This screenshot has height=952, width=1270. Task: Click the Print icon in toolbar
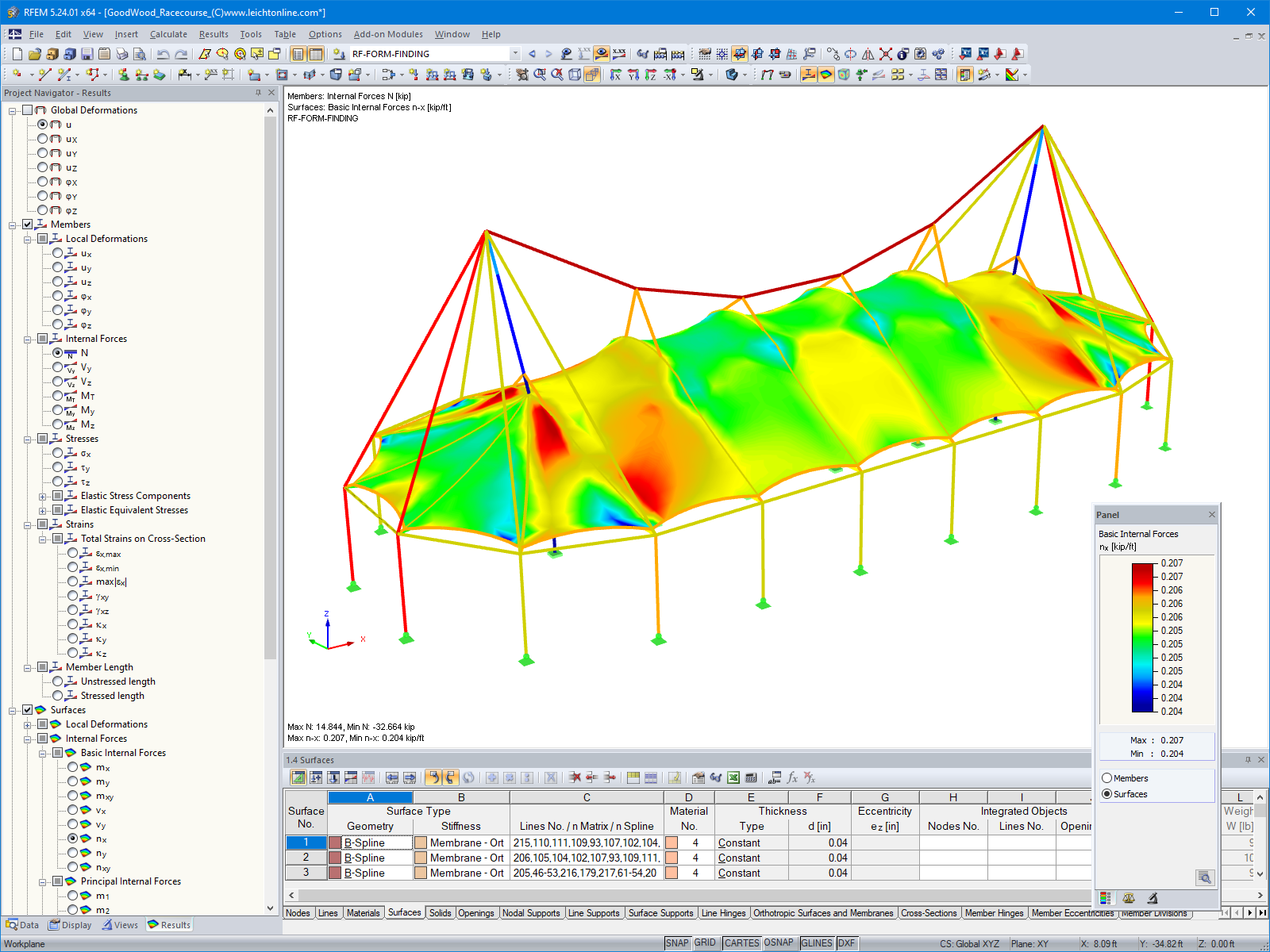pos(121,54)
